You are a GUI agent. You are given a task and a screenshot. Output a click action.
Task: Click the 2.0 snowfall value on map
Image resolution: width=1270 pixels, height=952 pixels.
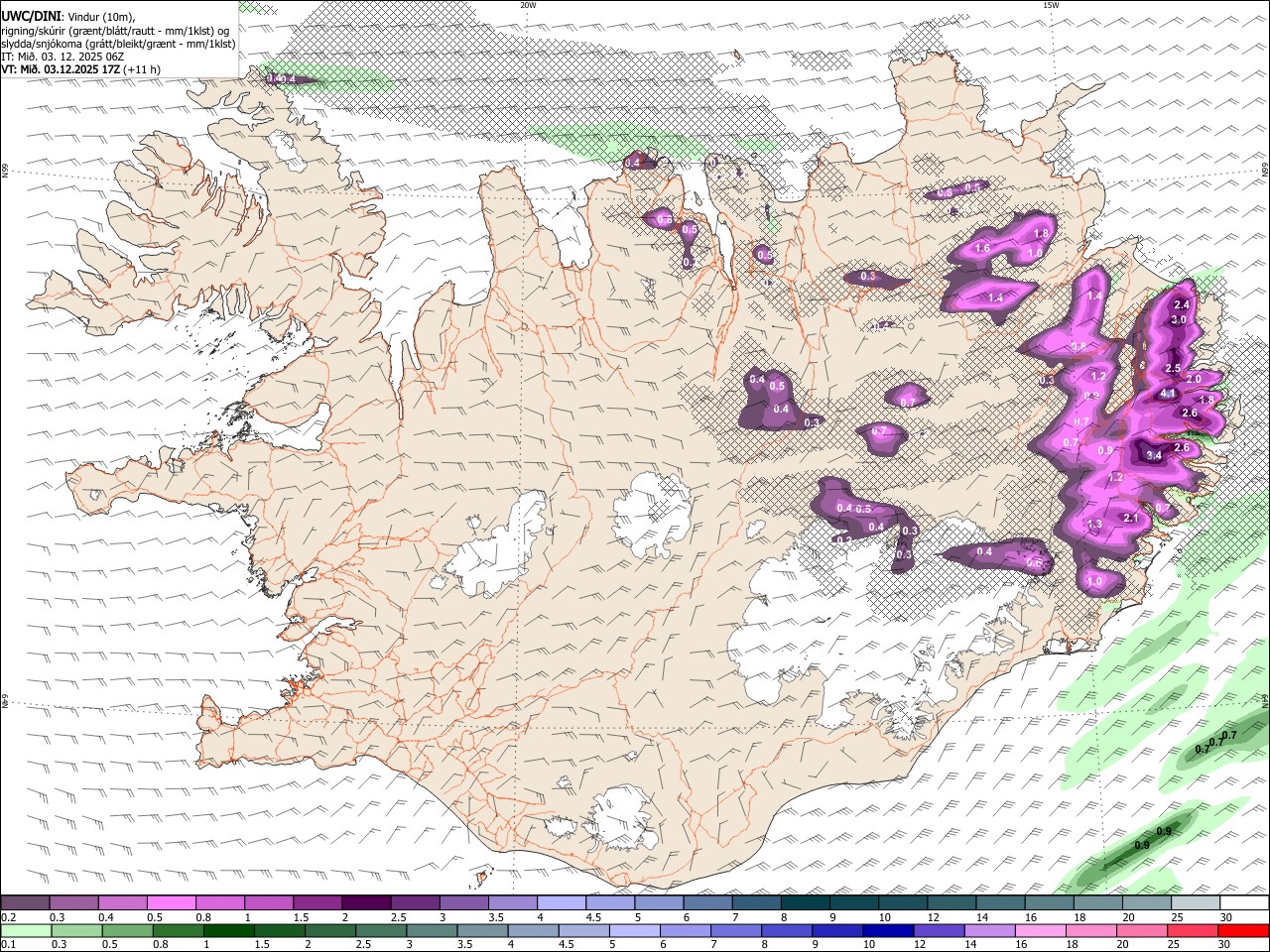(1194, 380)
